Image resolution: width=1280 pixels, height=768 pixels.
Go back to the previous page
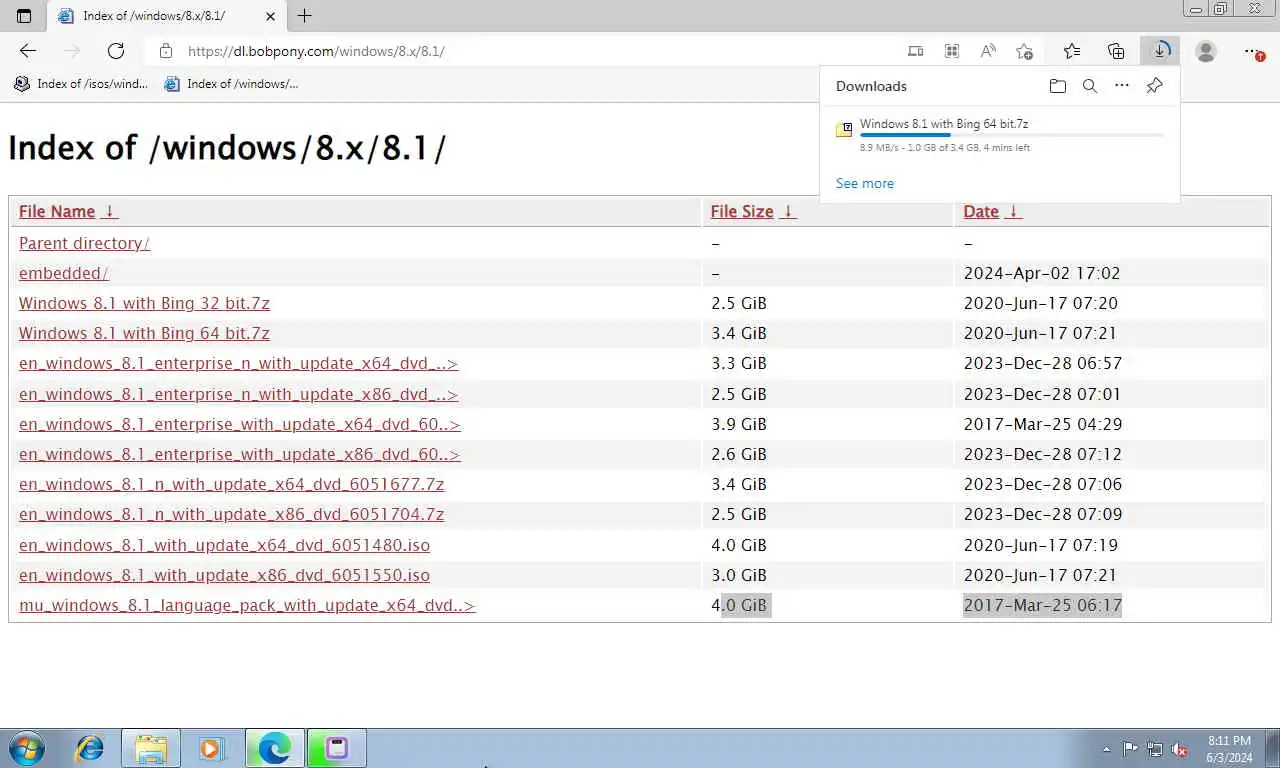tap(28, 51)
